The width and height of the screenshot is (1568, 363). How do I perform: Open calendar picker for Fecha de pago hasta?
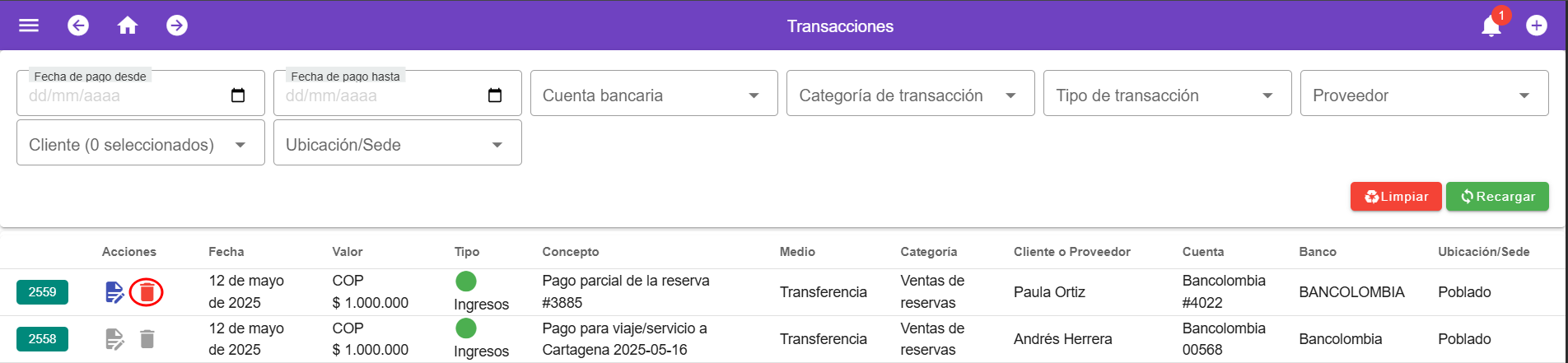point(495,95)
